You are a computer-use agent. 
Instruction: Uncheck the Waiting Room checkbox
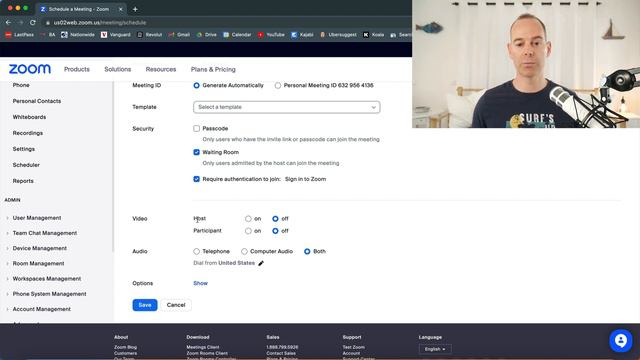(196, 152)
